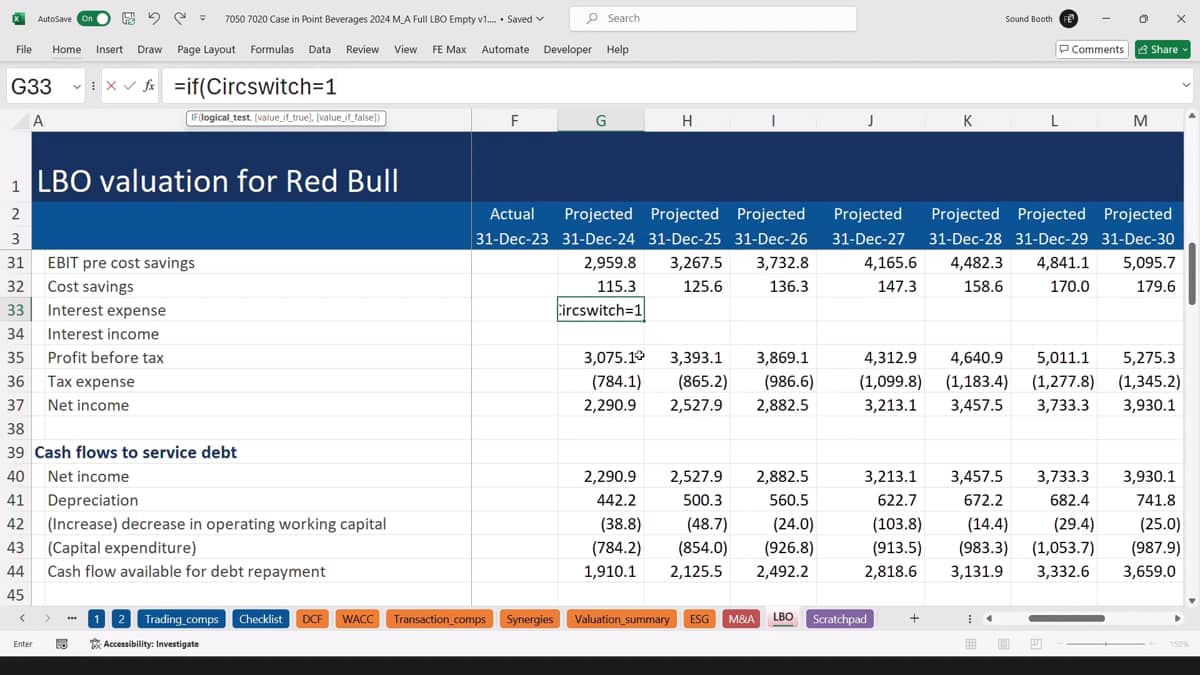
Task: Go to the ESG sheet tab
Action: (699, 619)
